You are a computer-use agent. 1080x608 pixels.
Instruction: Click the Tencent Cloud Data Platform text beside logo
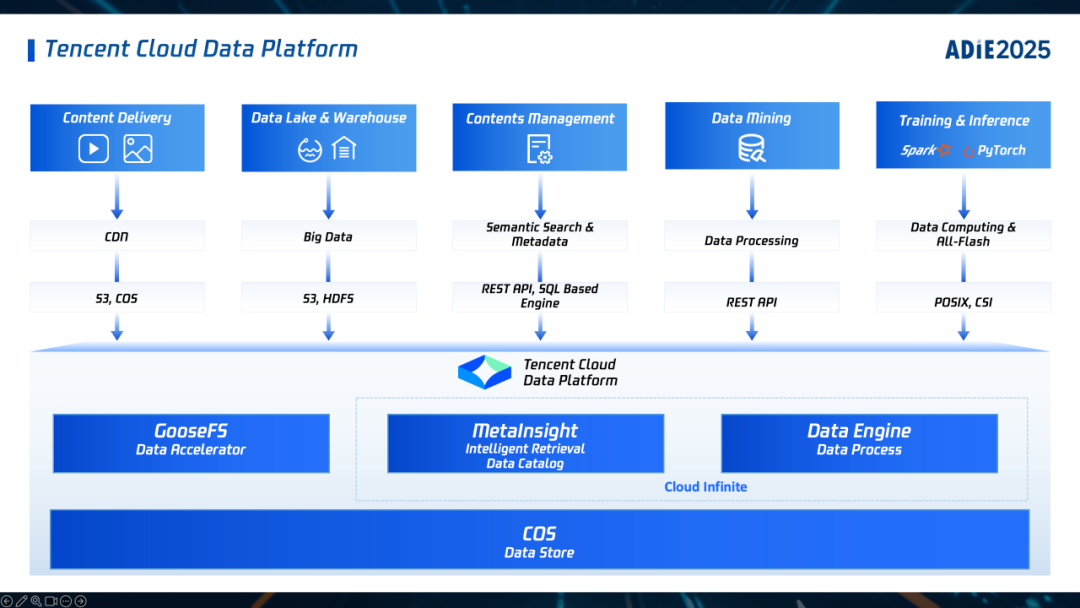(570, 373)
